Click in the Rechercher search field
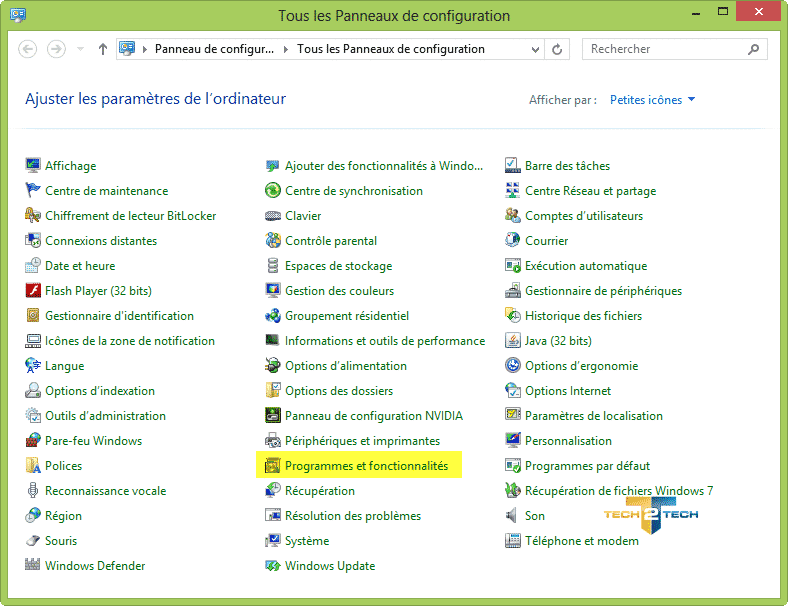 [674, 49]
